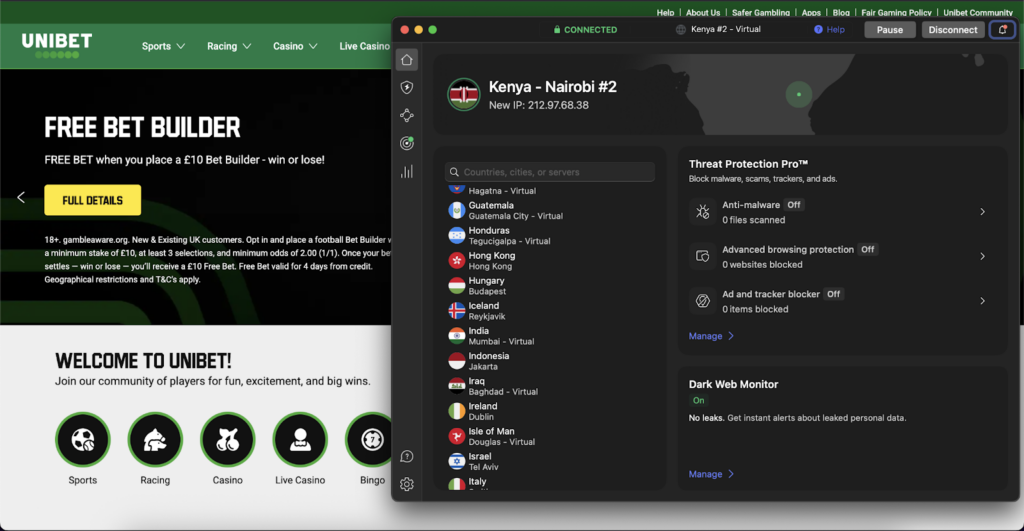The height and width of the screenshot is (531, 1024).
Task: Open Racing dropdown in Unibet nav
Action: click(229, 46)
